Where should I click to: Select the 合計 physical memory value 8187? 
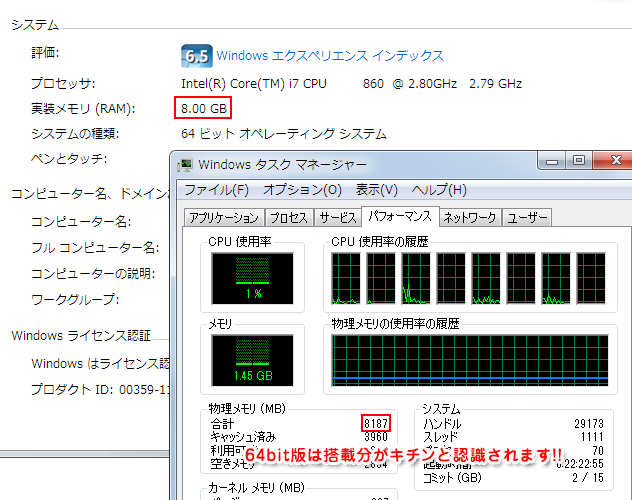point(376,423)
